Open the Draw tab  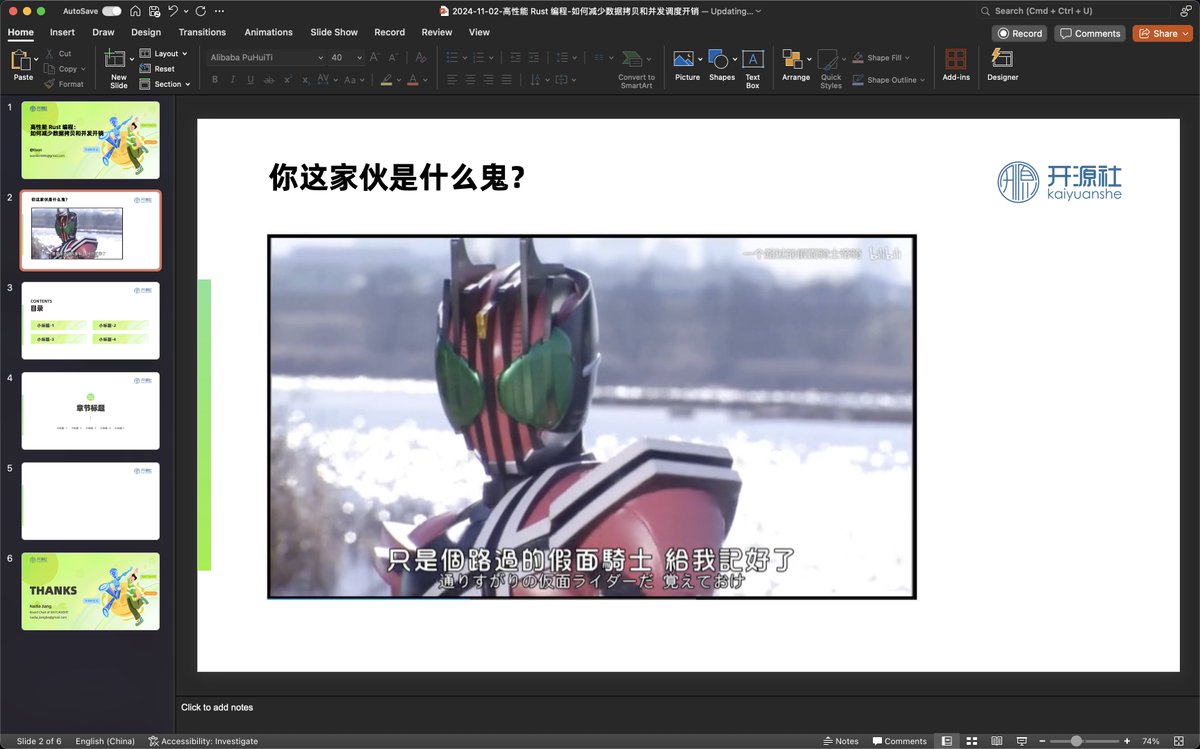pos(103,32)
